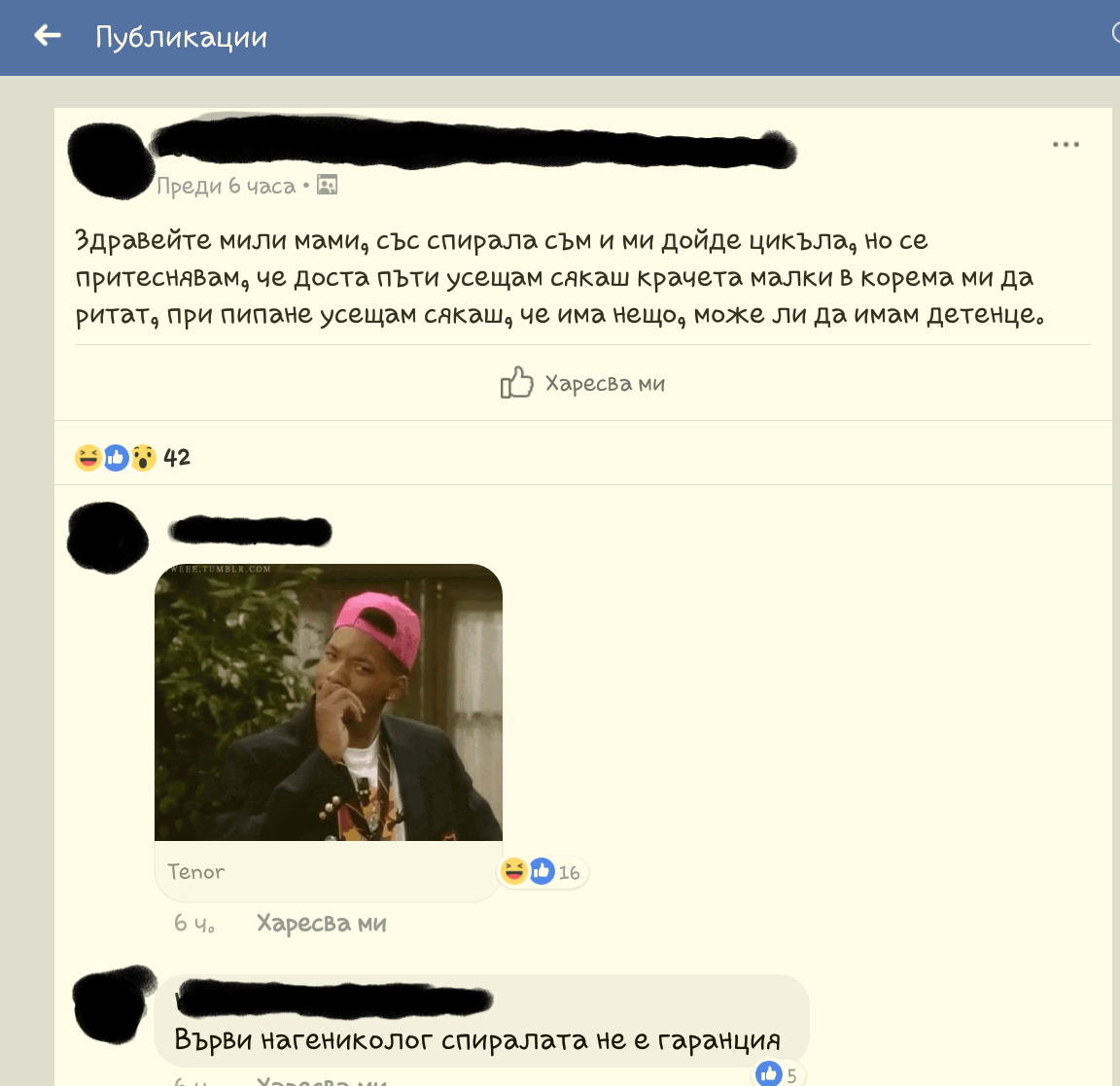
Task: View the 16 reactions on GIF comment
Action: point(569,872)
